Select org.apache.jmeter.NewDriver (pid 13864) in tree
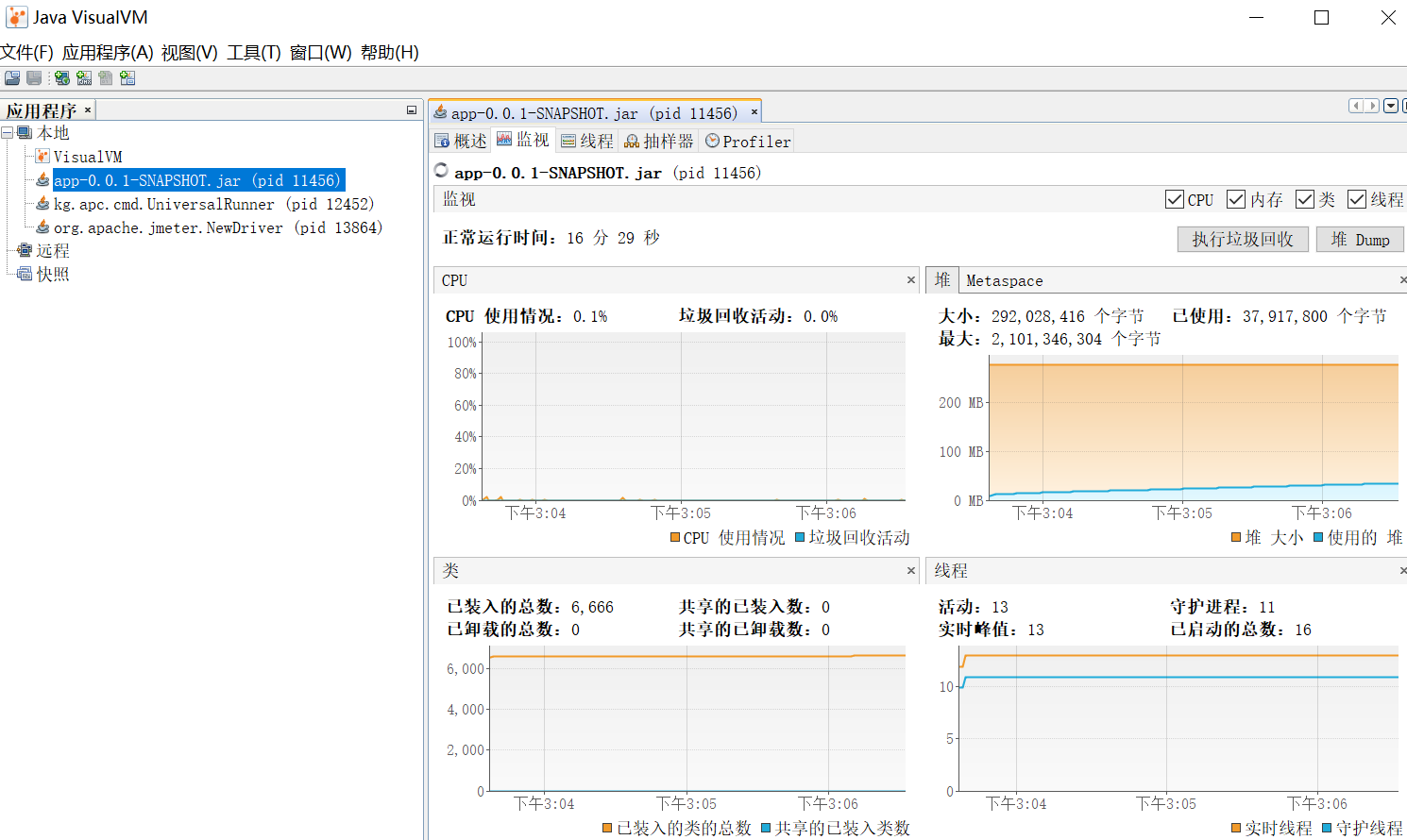 (x=218, y=227)
